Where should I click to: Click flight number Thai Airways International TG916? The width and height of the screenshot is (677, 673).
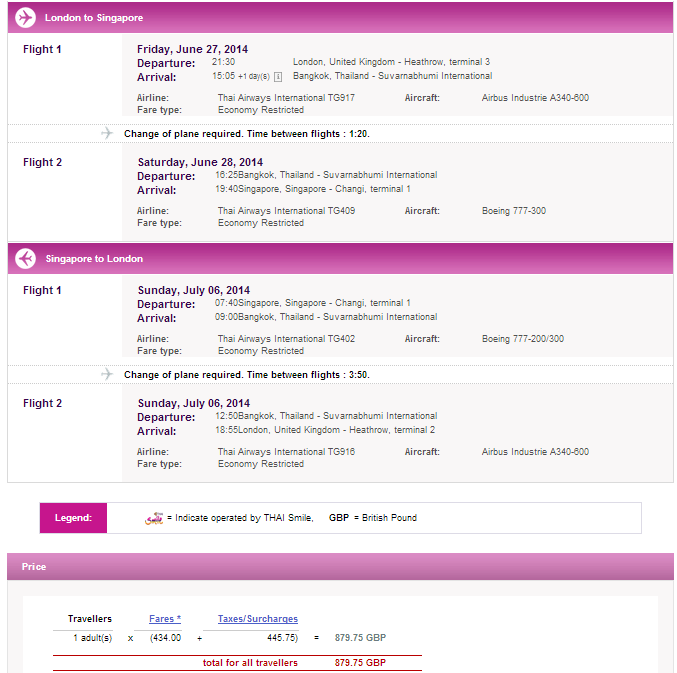pyautogui.click(x=286, y=452)
